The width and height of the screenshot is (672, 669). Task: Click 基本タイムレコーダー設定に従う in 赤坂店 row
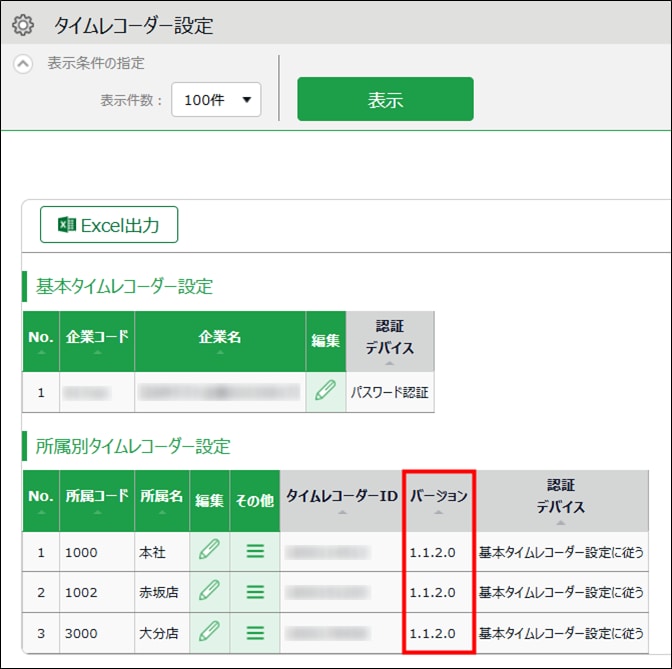click(561, 593)
